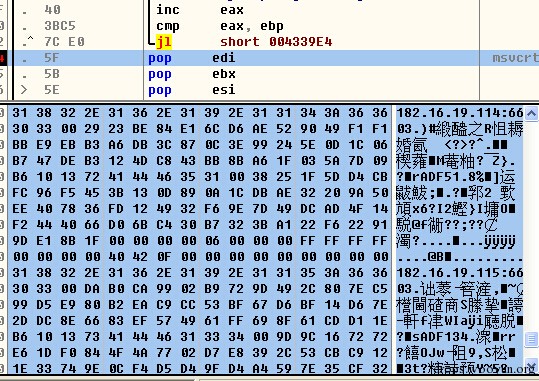Viewport: 539px width, 381px height.
Task: Click the dump pane scroll-down arrow
Action: (531, 366)
